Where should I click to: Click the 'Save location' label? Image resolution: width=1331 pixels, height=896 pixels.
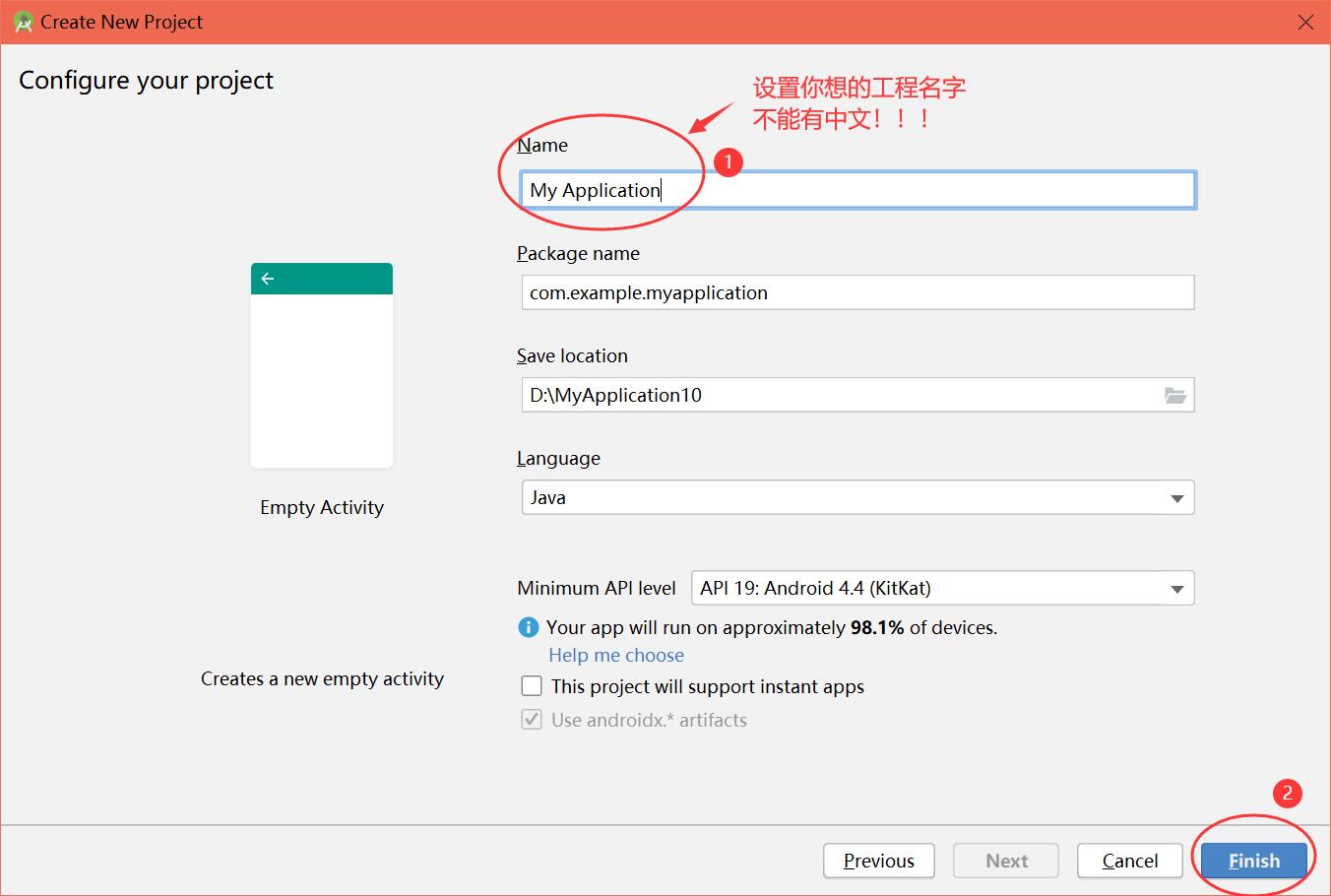point(572,355)
